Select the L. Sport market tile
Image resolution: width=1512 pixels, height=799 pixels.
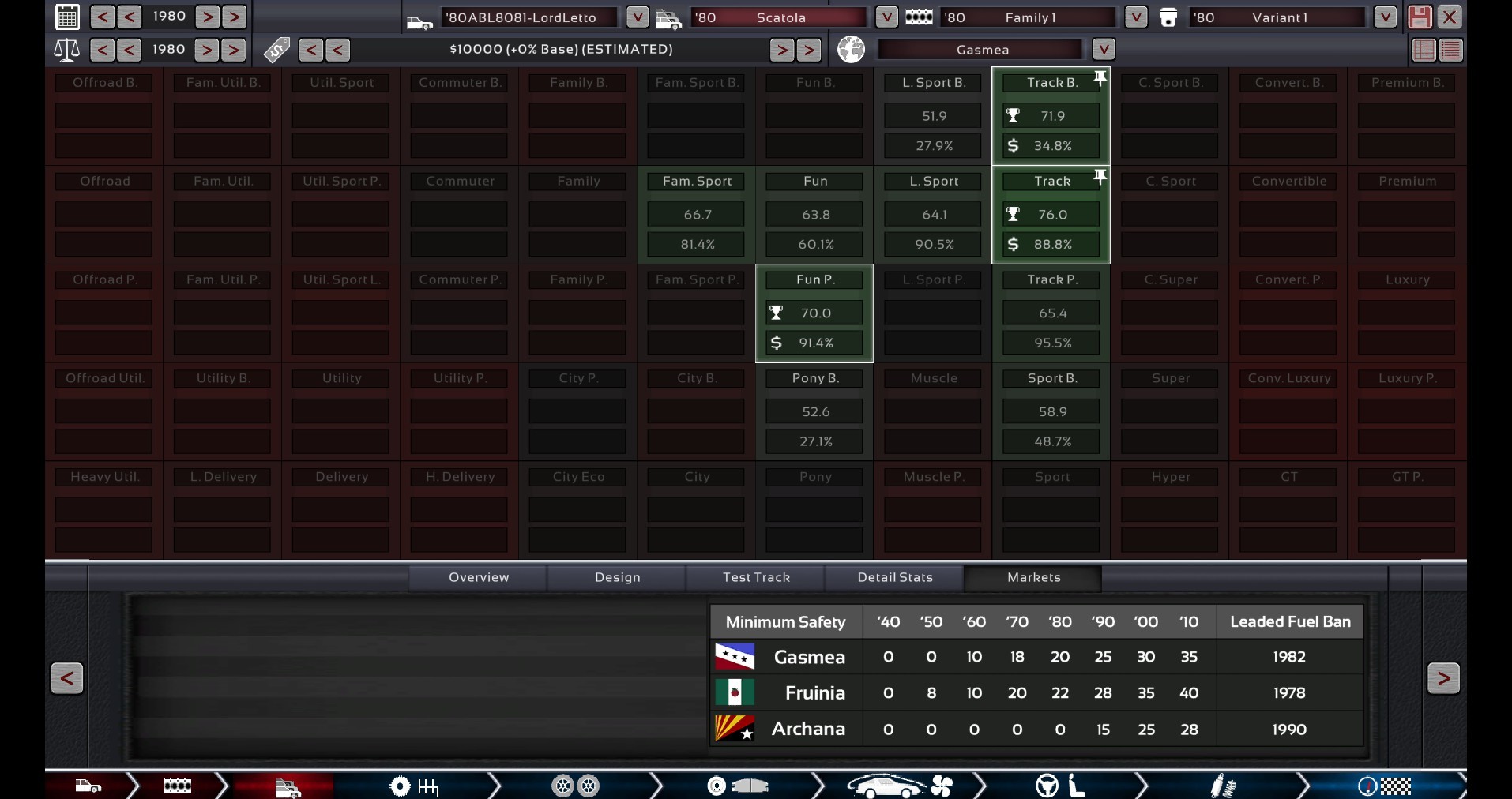933,215
